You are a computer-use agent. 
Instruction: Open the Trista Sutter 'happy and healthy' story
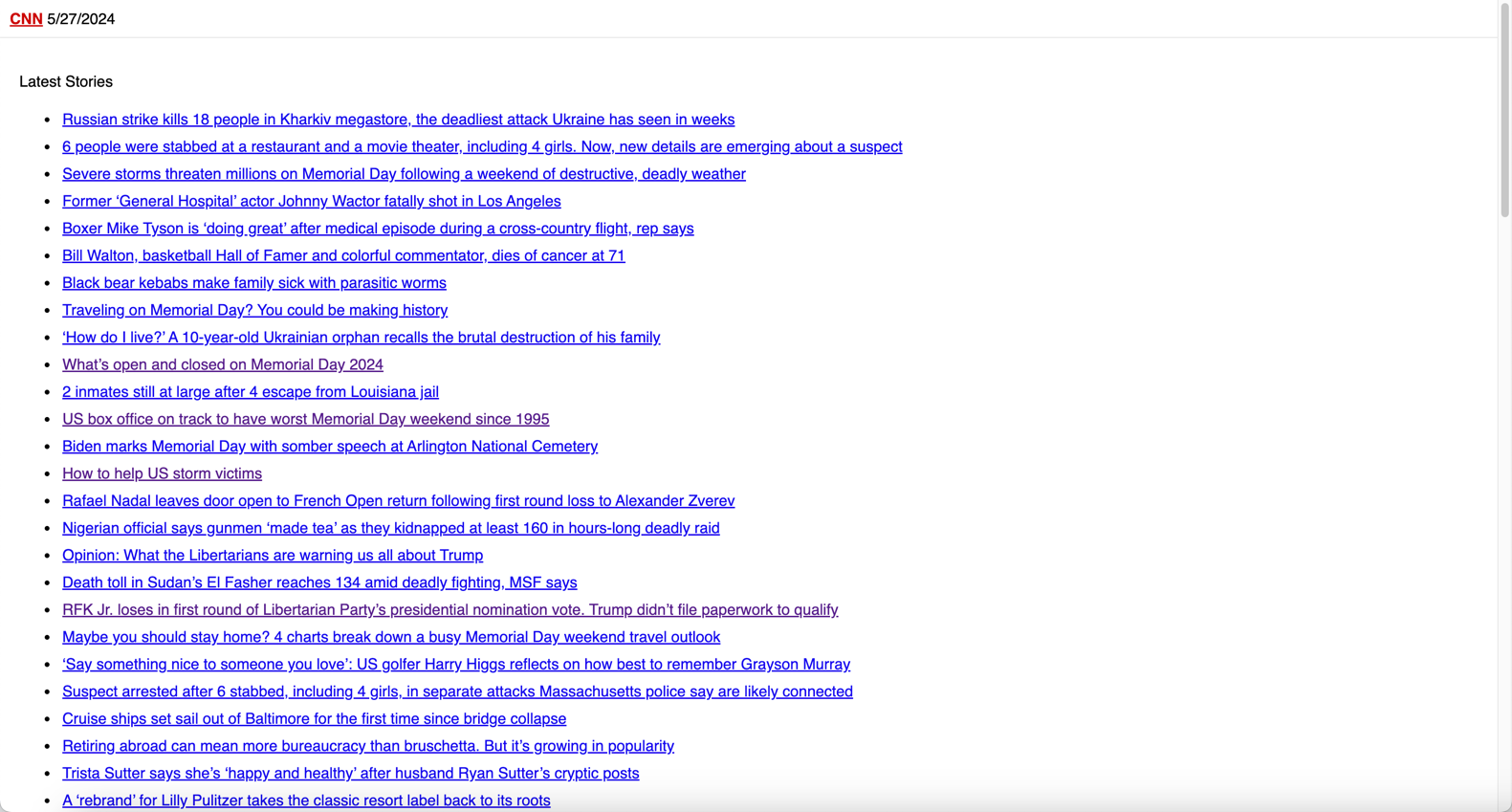click(351, 774)
